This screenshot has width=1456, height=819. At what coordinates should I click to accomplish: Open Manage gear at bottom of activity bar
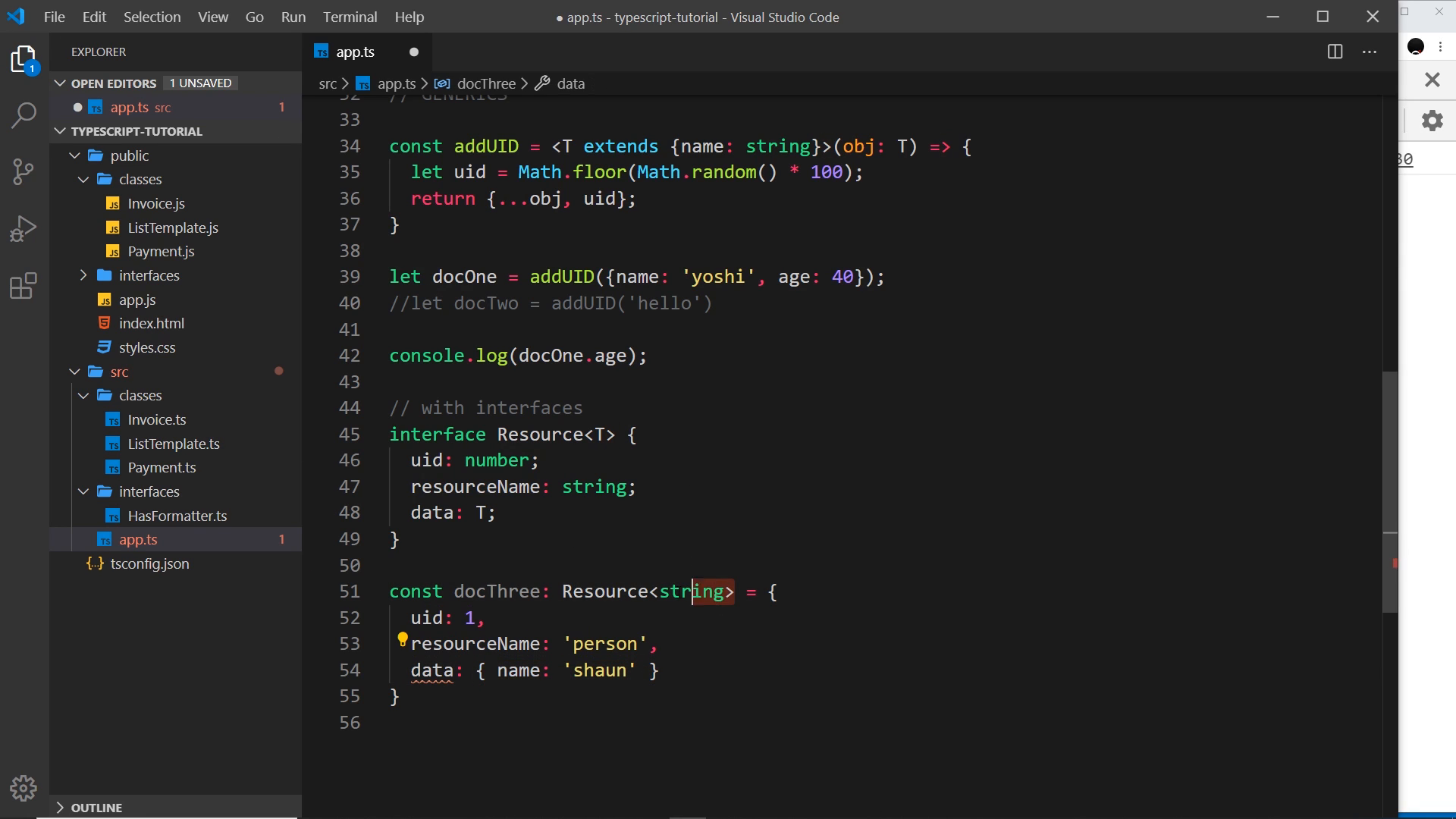pos(24,789)
